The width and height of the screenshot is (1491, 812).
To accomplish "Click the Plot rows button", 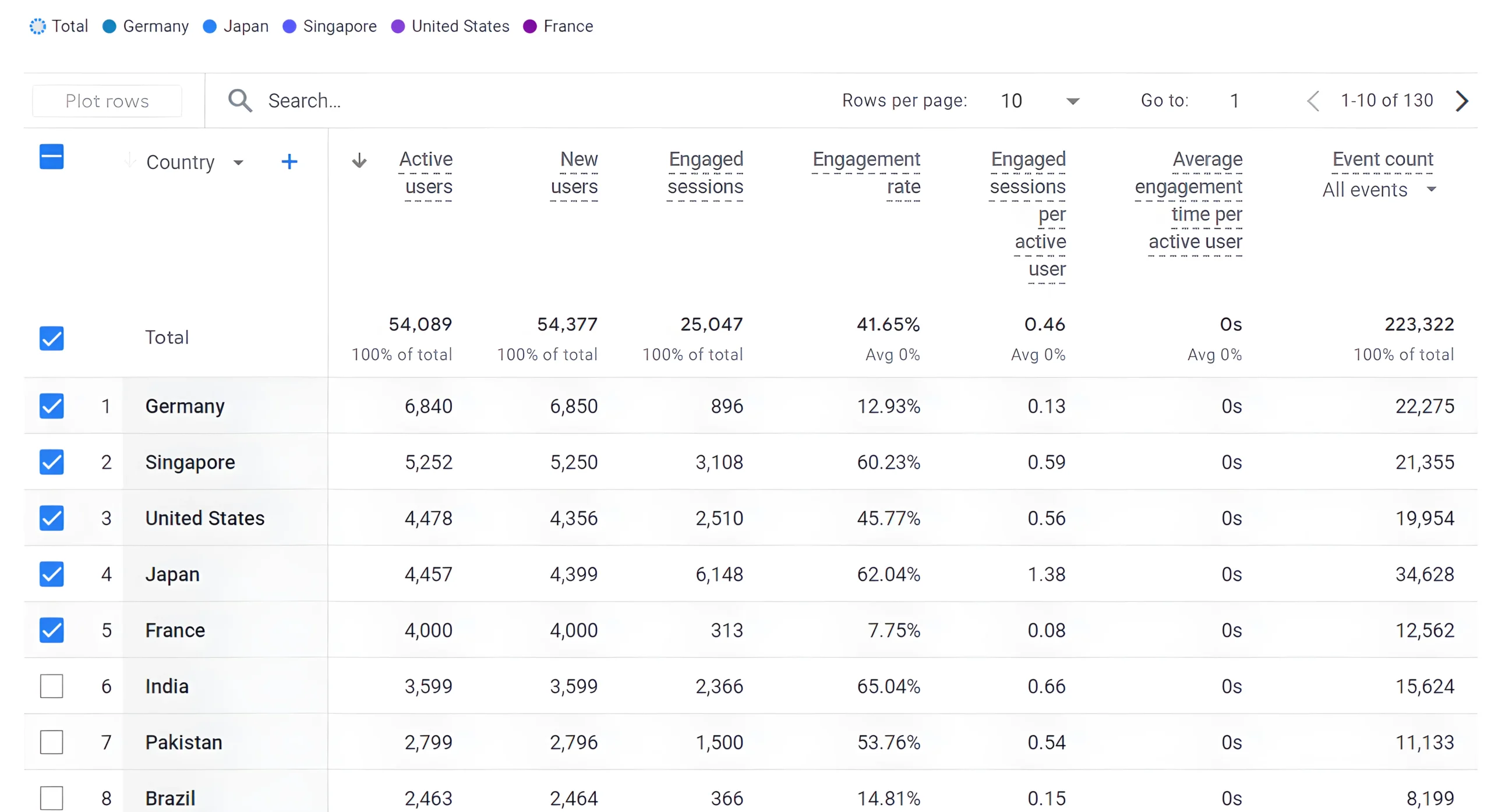I will pos(107,101).
